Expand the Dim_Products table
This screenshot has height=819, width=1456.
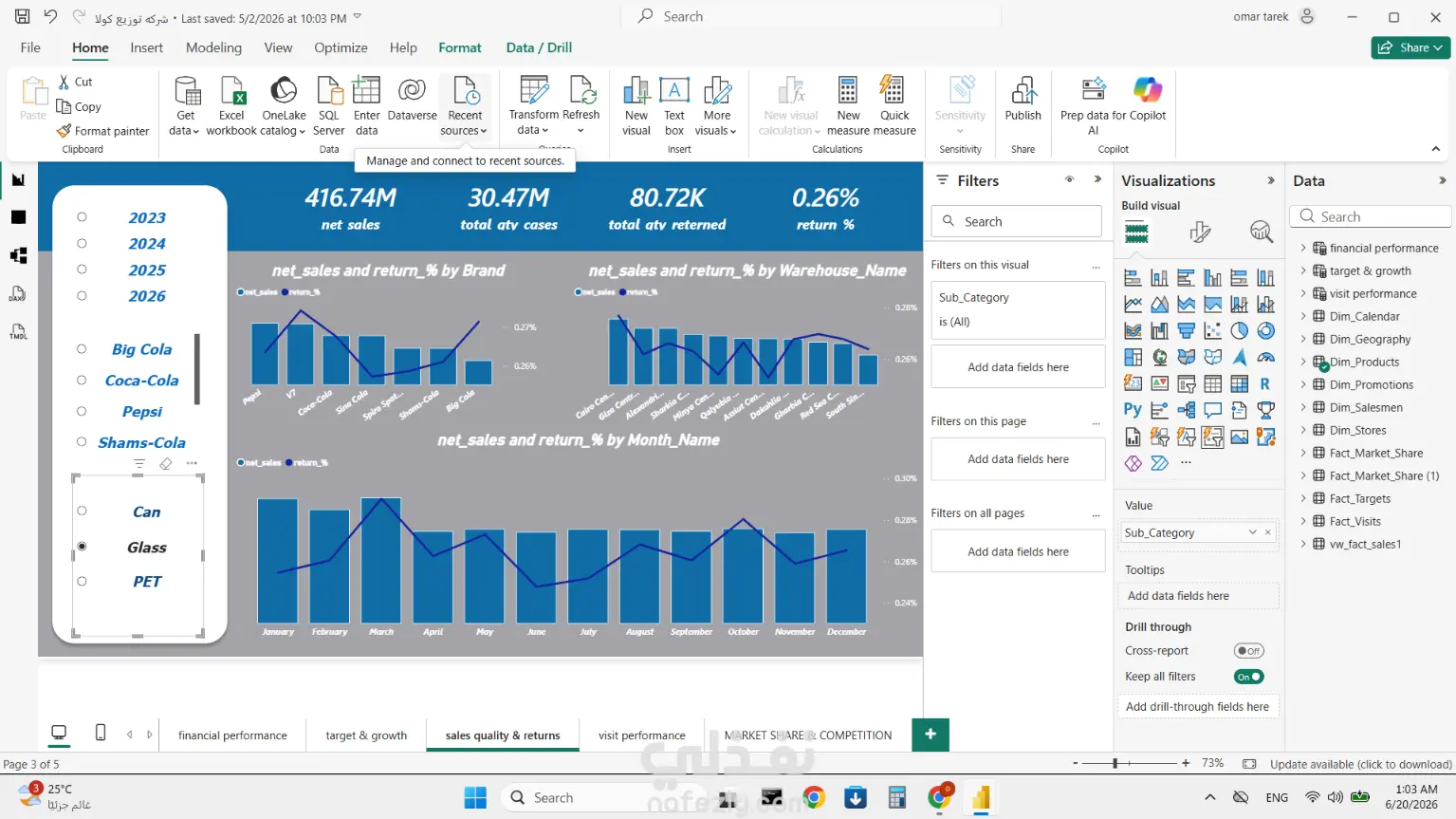pos(1302,362)
